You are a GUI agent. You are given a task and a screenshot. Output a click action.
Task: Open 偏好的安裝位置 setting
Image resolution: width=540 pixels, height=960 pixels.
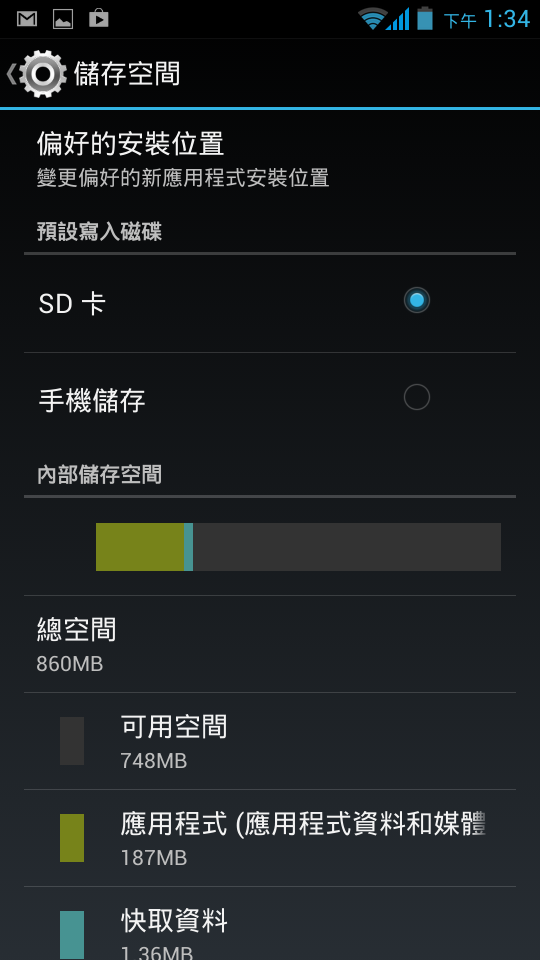(270, 159)
